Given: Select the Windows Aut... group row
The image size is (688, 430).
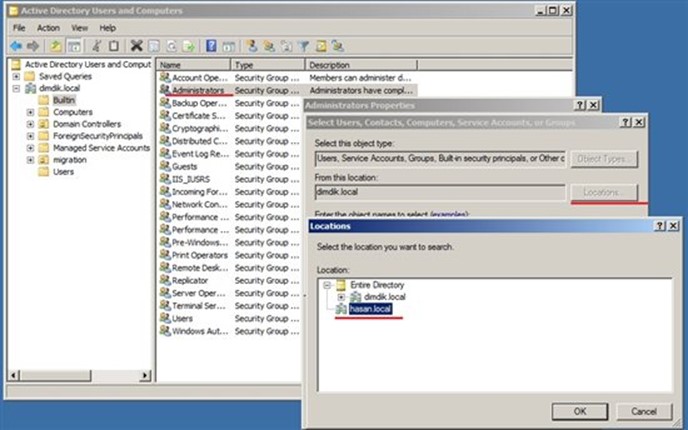Looking at the screenshot, I should tap(230, 331).
